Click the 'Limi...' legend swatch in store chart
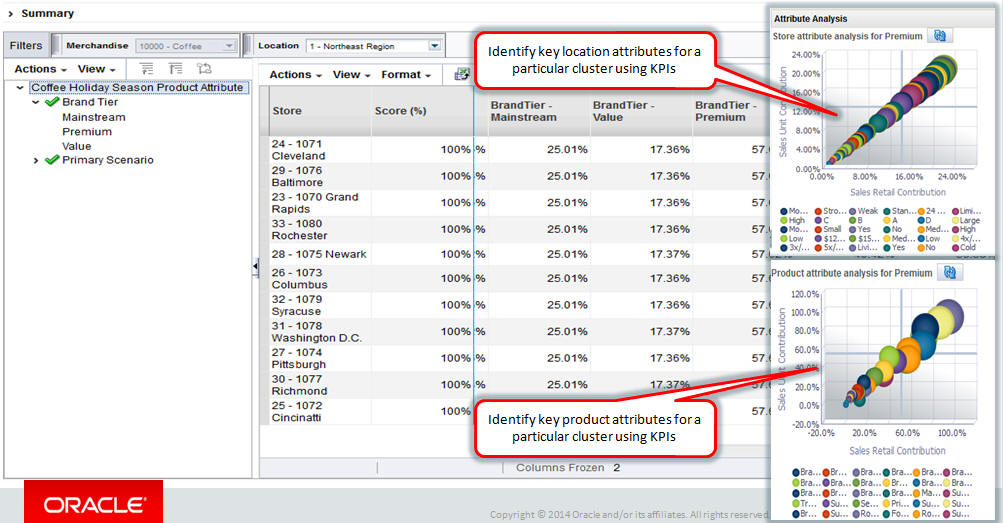 pyautogui.click(x=956, y=211)
